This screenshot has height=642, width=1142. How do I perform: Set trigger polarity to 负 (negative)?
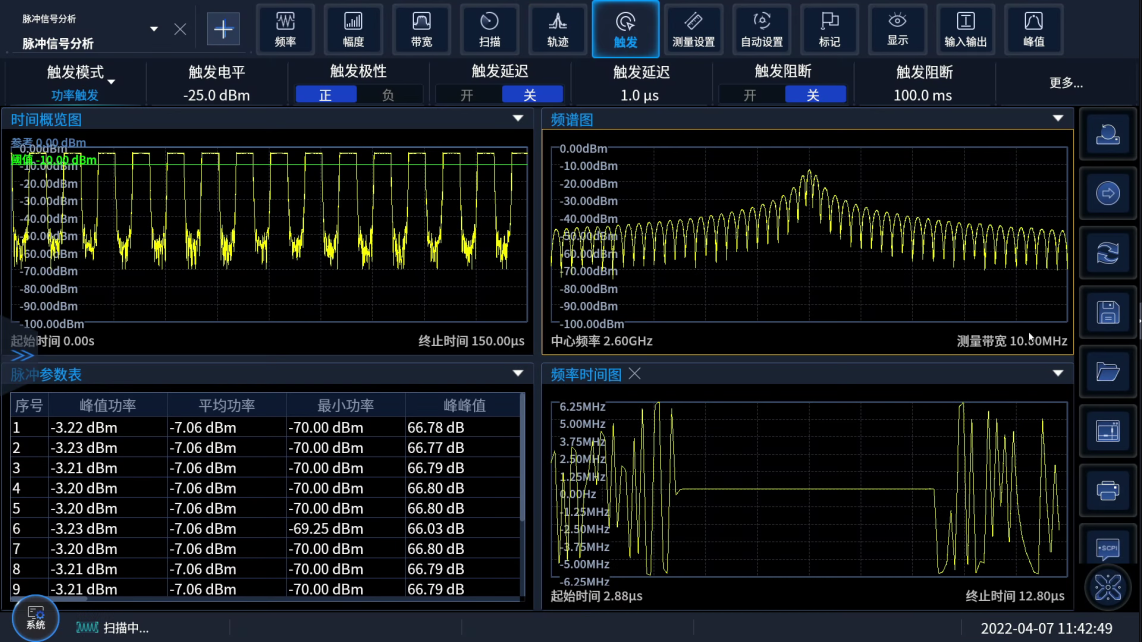[x=388, y=95]
